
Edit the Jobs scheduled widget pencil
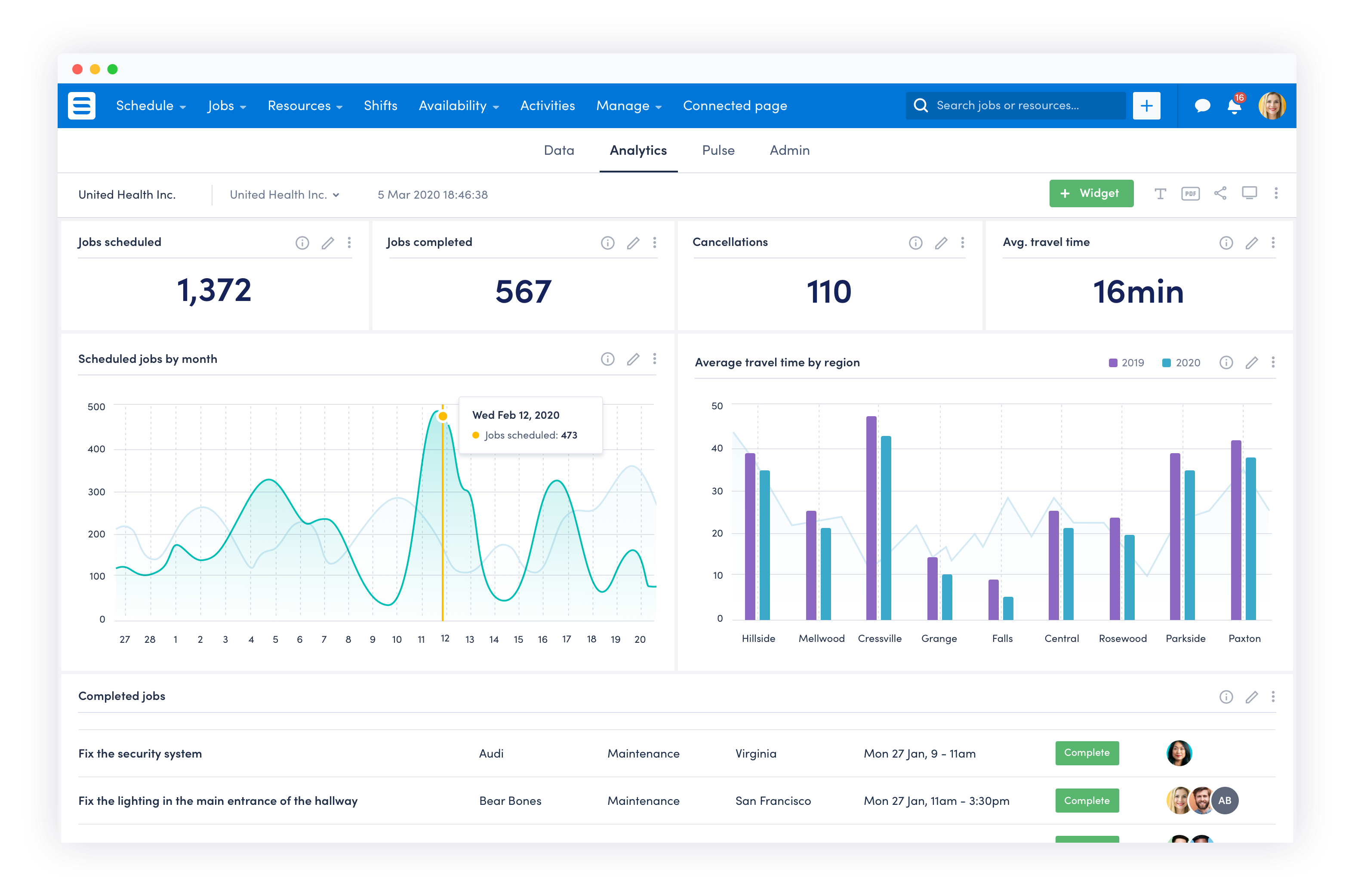328,243
